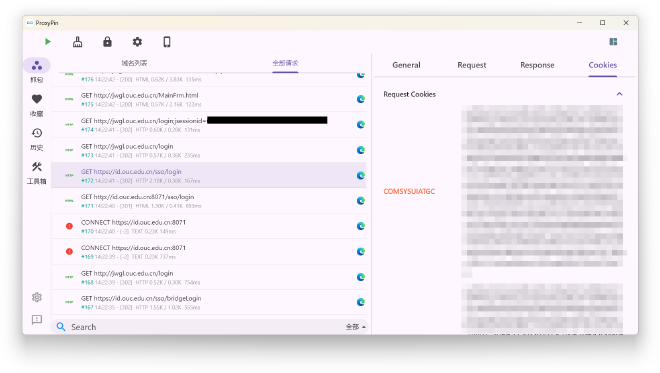Open the Response tab
This screenshot has width=660, height=373.
click(x=537, y=65)
